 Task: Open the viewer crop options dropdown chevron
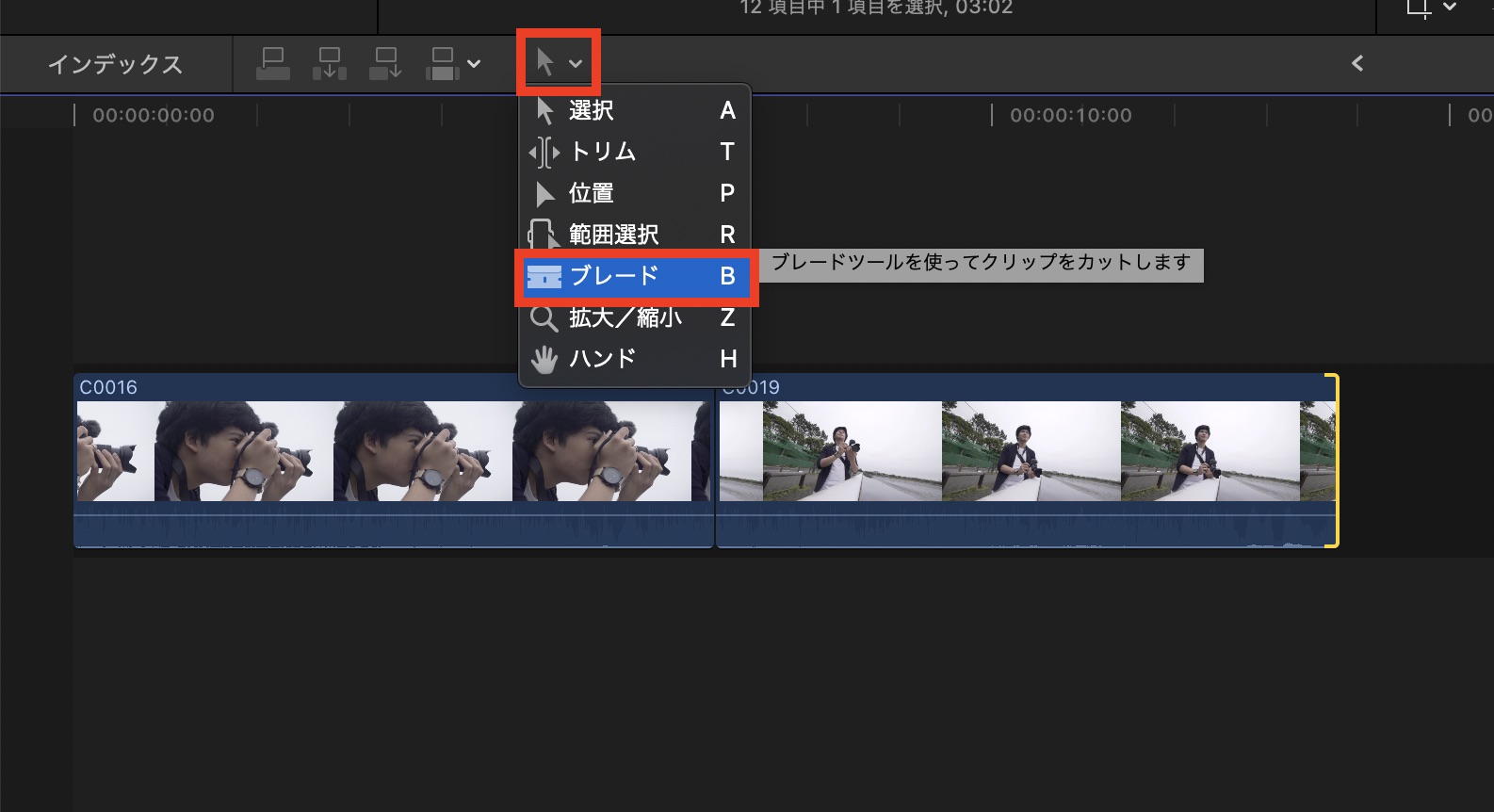click(x=1450, y=8)
